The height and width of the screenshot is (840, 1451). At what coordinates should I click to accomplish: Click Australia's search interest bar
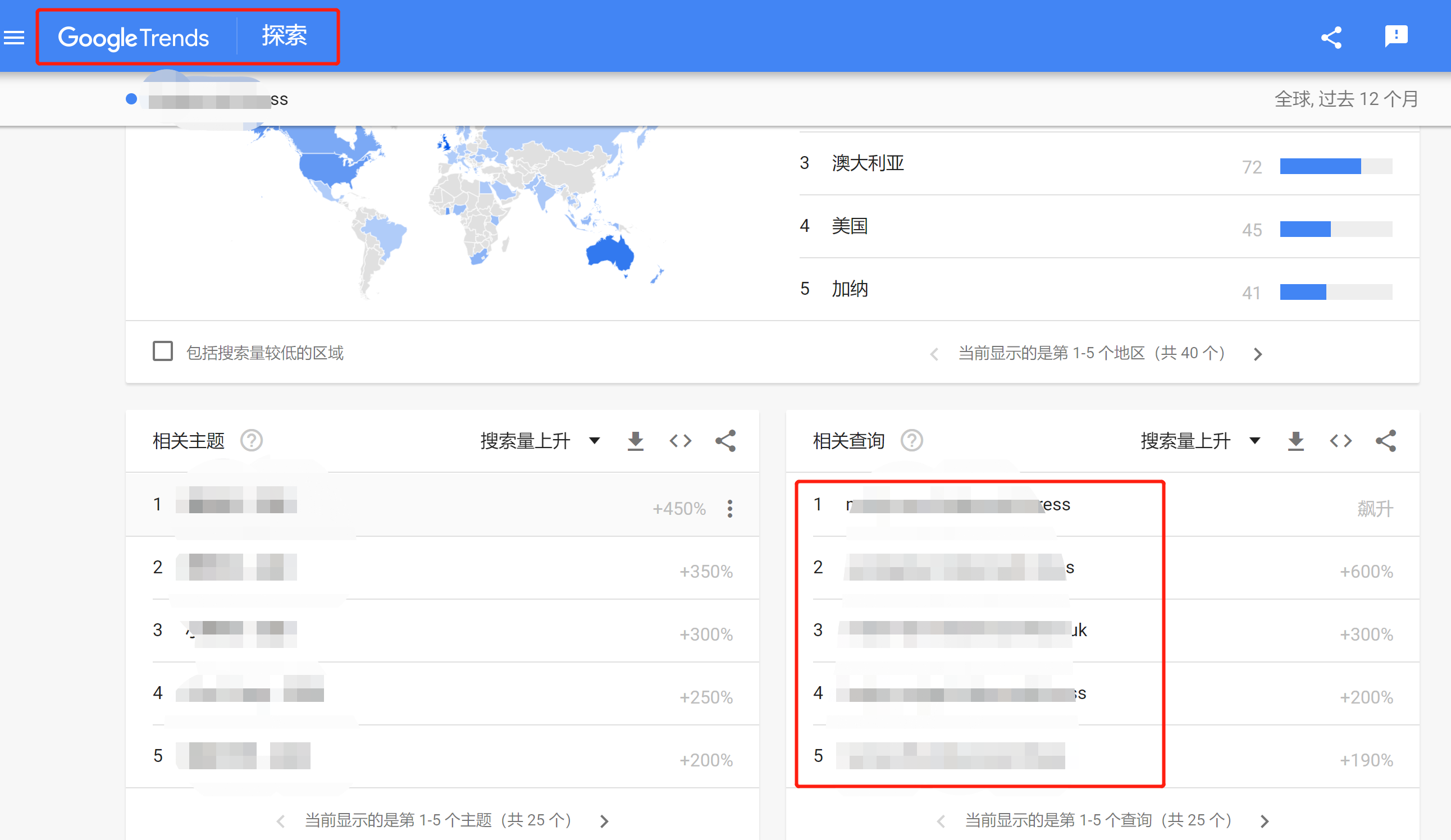click(x=1318, y=166)
